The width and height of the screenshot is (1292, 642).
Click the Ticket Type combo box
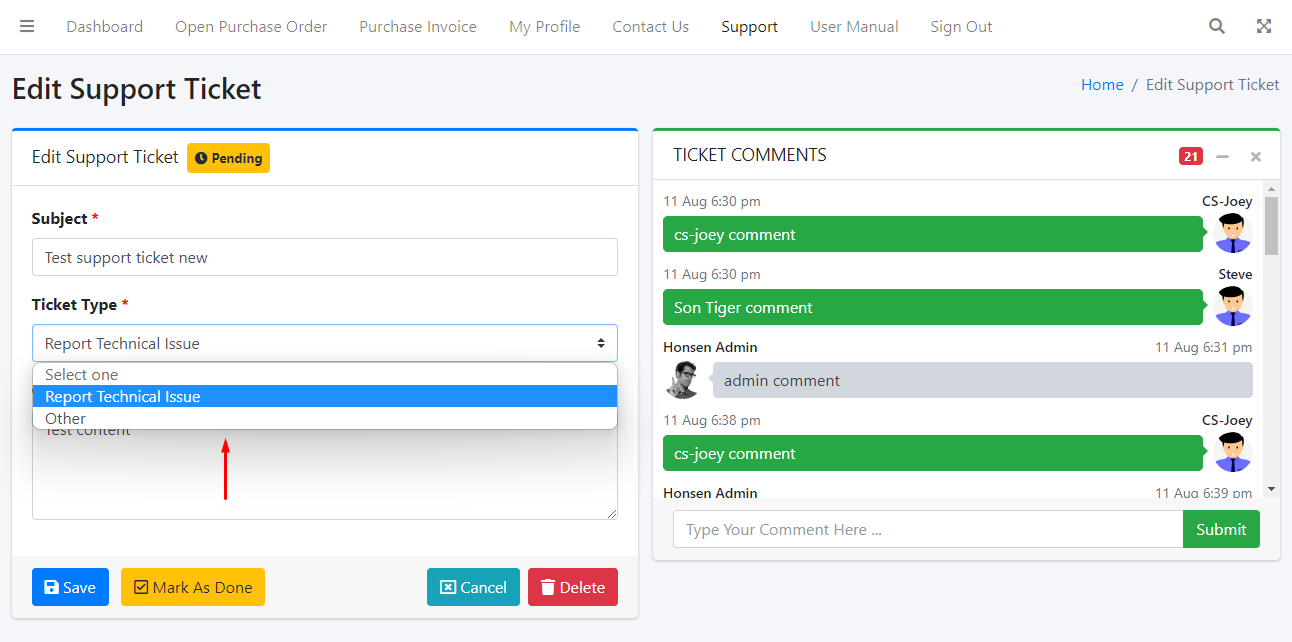pyautogui.click(x=324, y=343)
